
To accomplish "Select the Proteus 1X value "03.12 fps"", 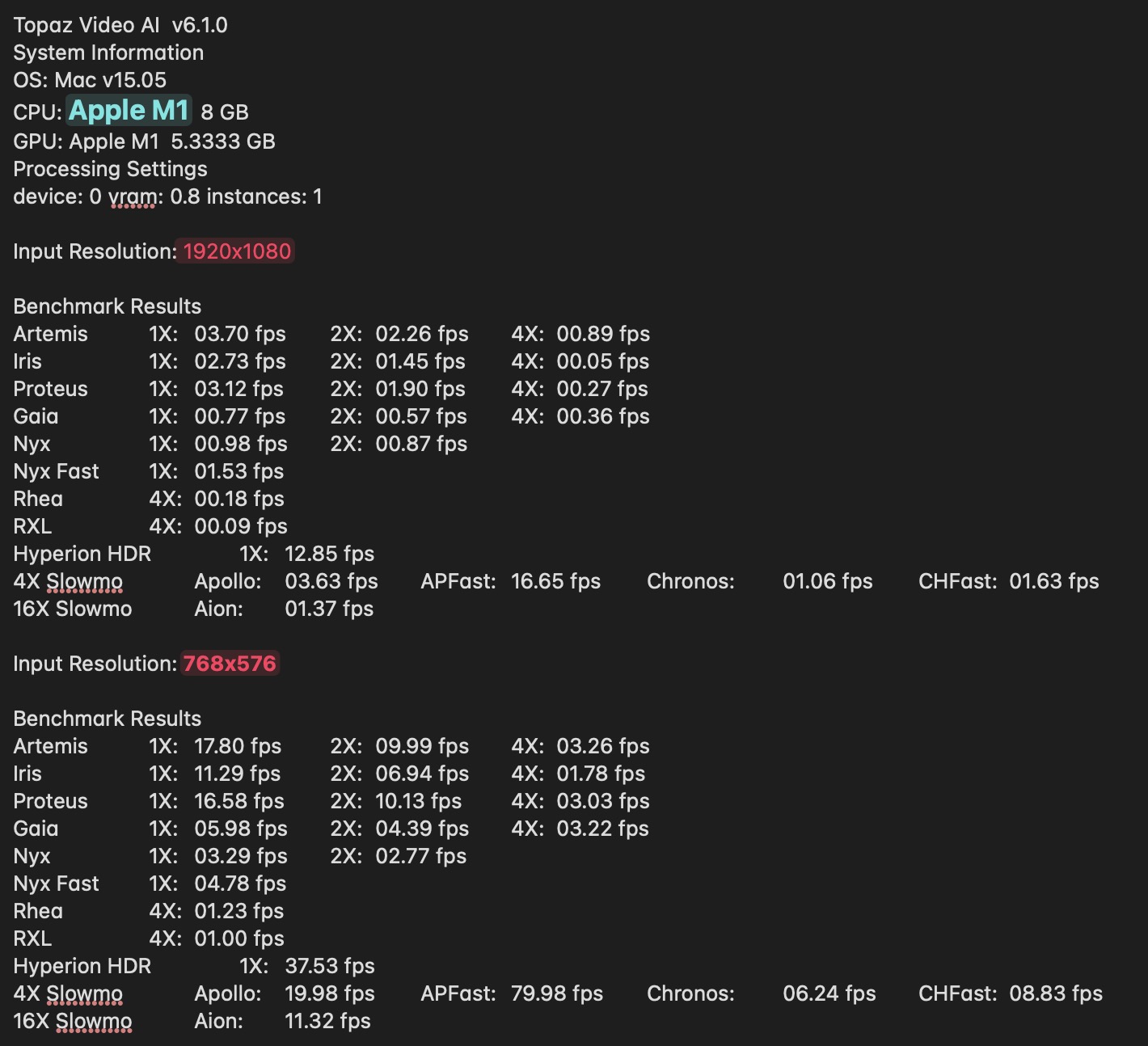I will coord(239,389).
